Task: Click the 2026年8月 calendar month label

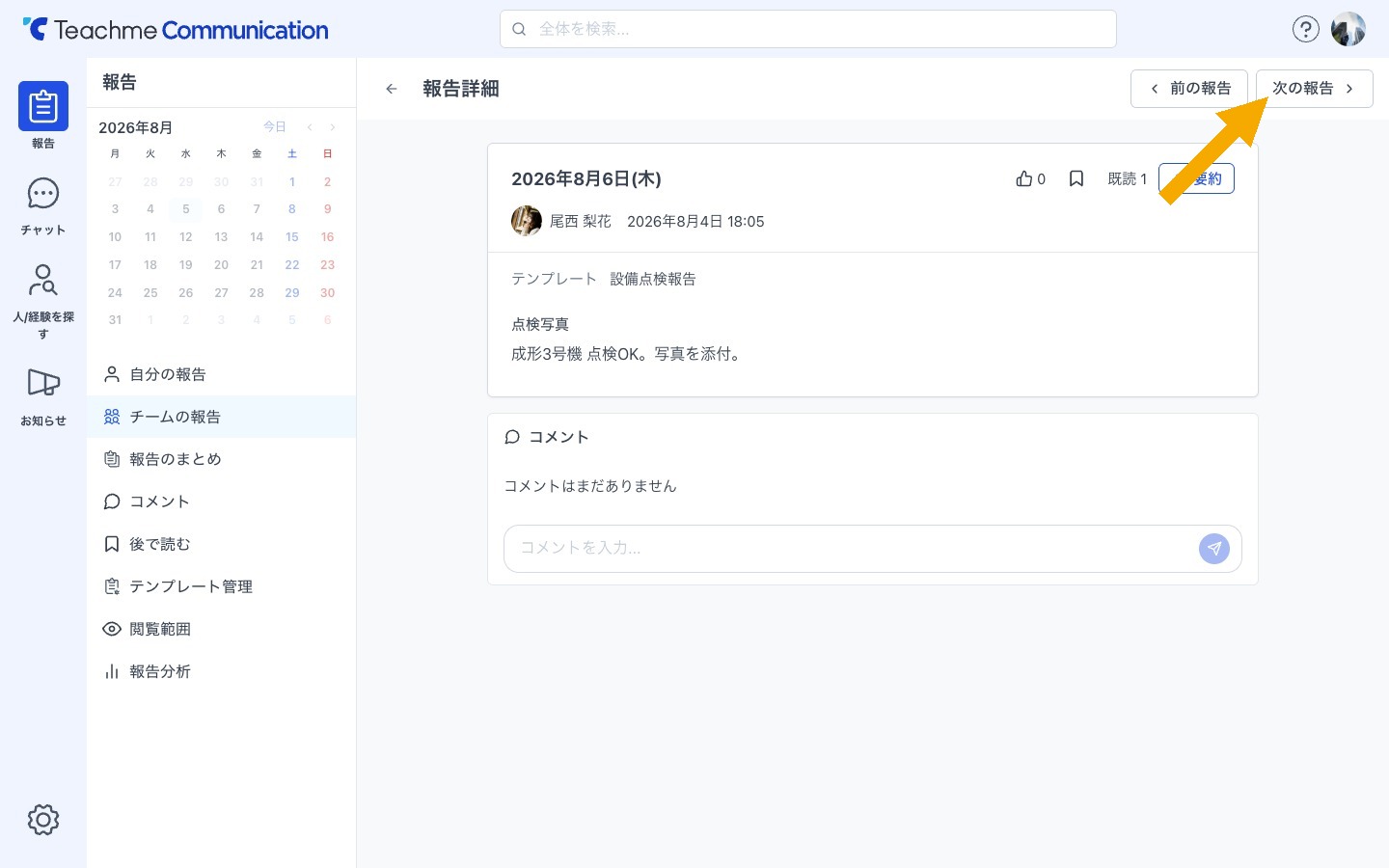Action: pos(135,127)
